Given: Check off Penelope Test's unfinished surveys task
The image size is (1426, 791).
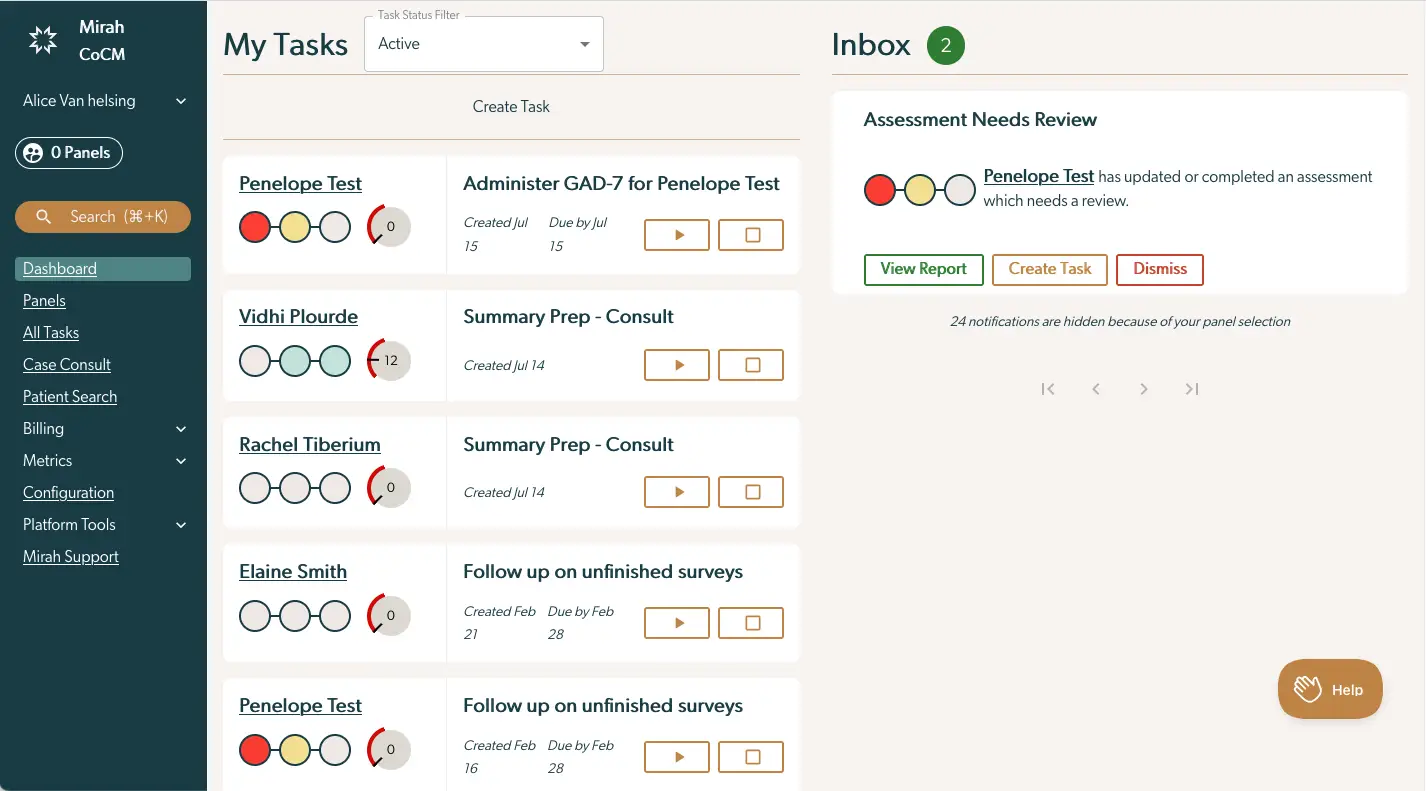Looking at the screenshot, I should 750,756.
